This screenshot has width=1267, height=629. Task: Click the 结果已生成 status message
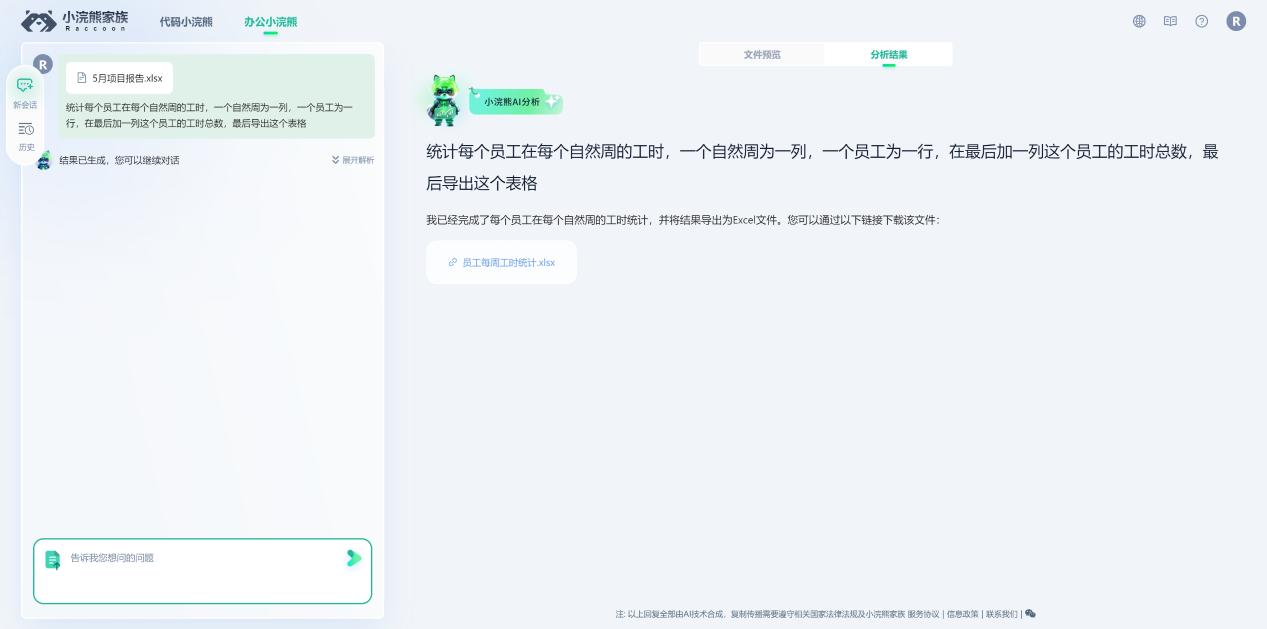pyautogui.click(x=119, y=160)
